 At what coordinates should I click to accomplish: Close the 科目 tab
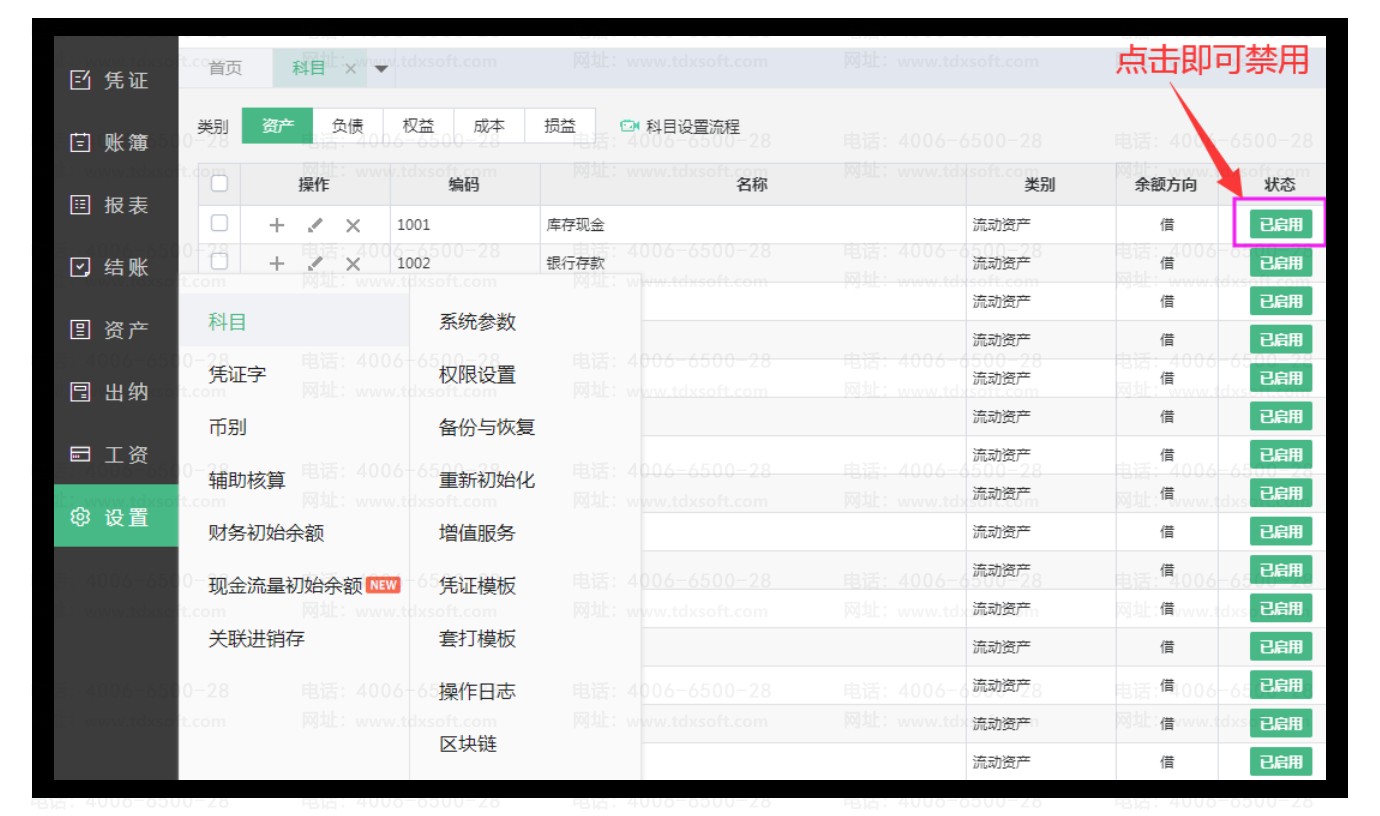pyautogui.click(x=350, y=69)
